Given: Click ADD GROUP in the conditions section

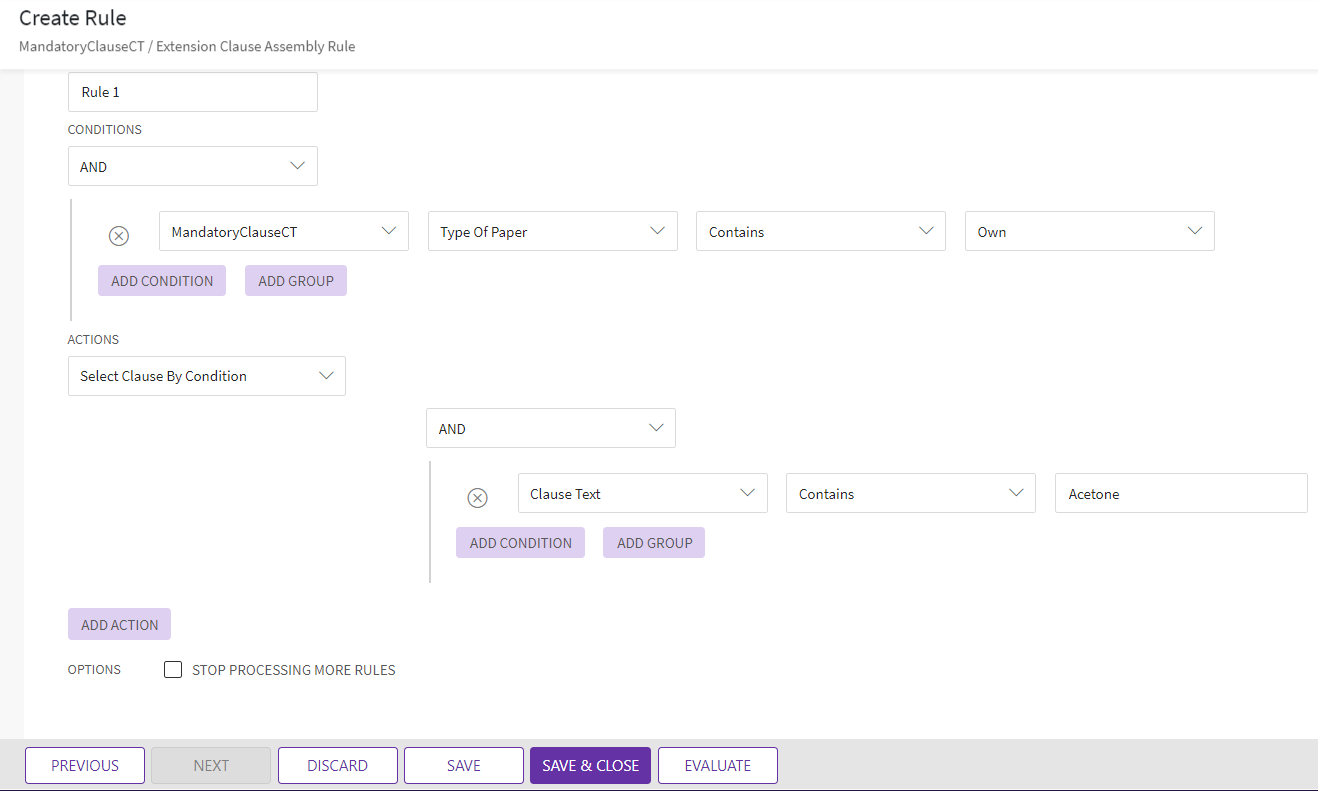Looking at the screenshot, I should point(295,280).
